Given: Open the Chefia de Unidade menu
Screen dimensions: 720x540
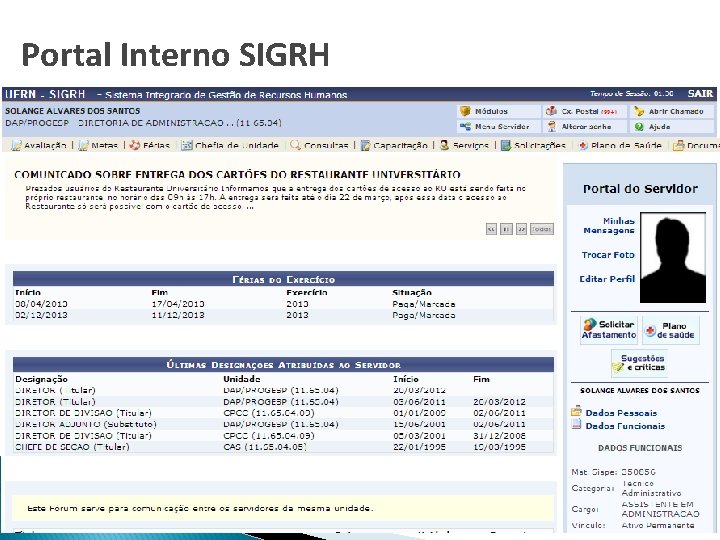Looking at the screenshot, I should pos(237,146).
